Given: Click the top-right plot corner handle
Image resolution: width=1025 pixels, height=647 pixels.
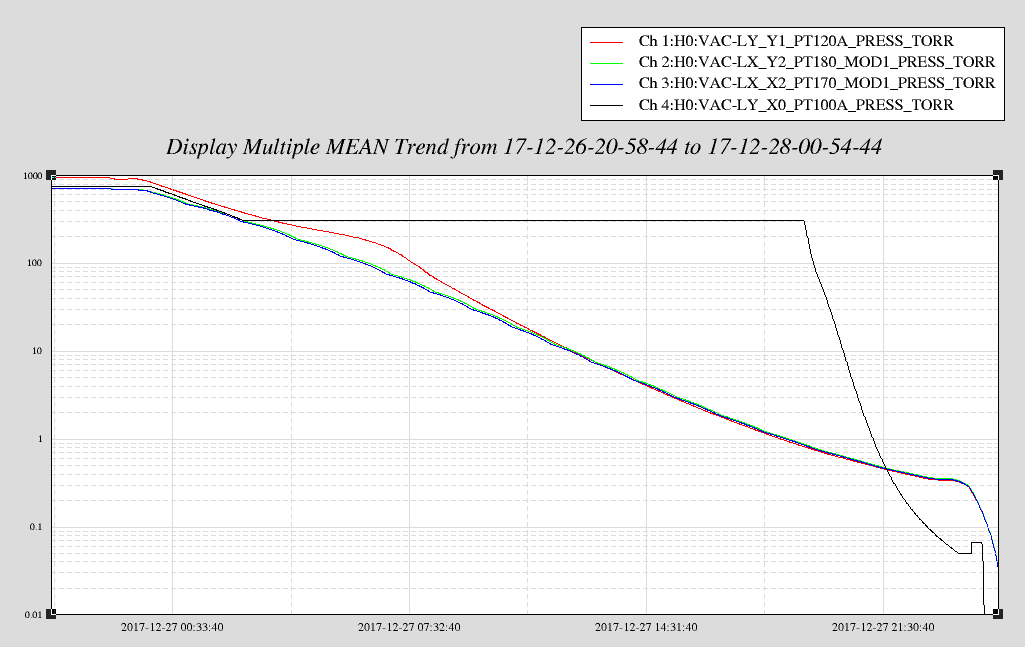Looking at the screenshot, I should tap(998, 175).
